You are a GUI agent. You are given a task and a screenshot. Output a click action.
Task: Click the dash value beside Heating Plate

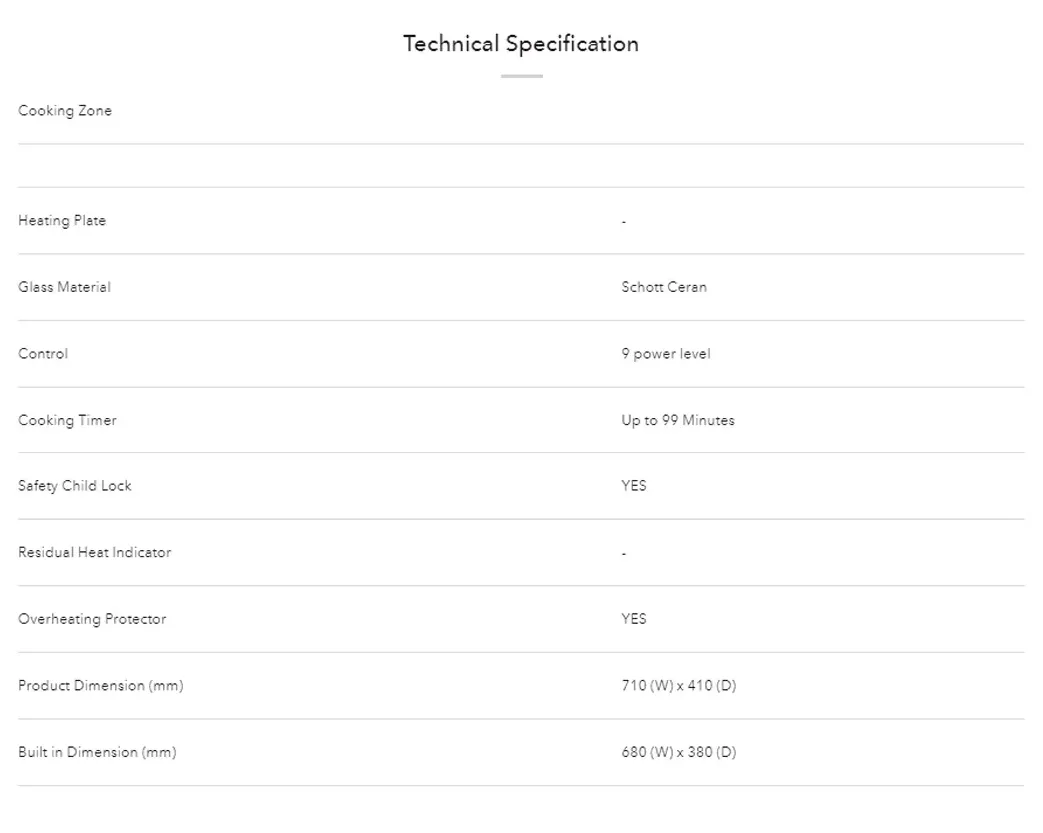click(624, 221)
